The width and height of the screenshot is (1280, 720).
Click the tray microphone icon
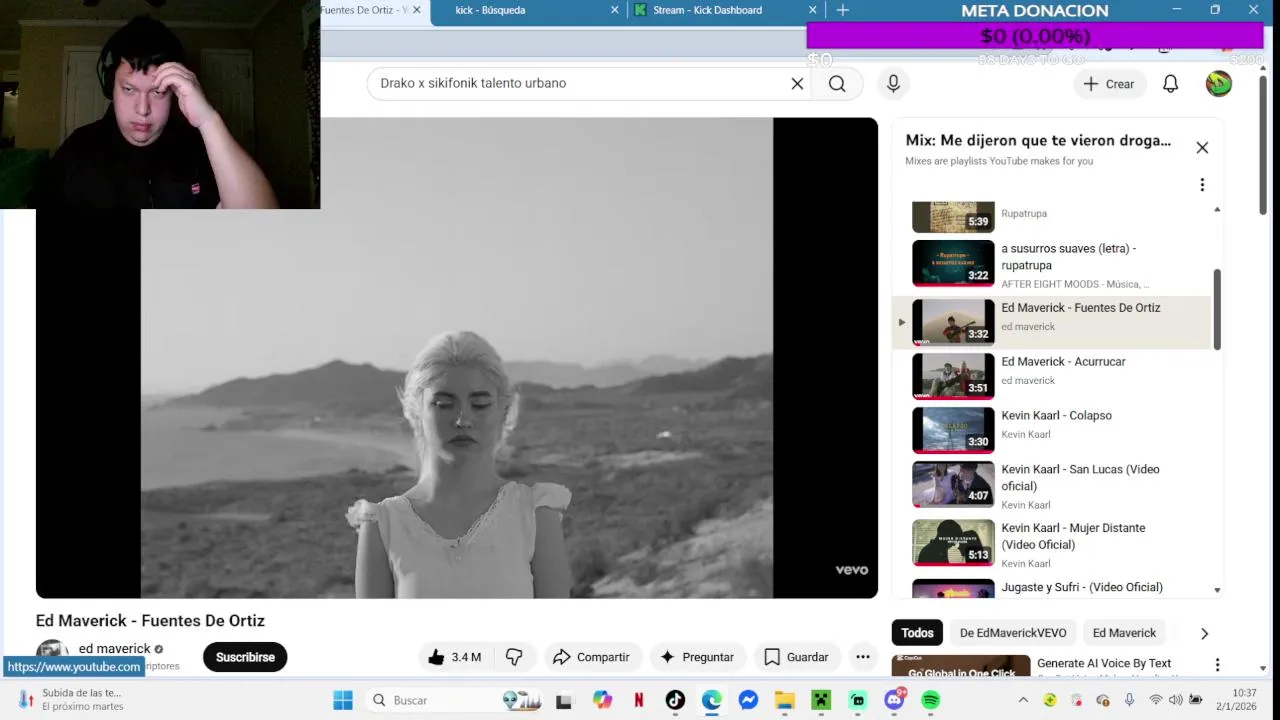click(1129, 700)
